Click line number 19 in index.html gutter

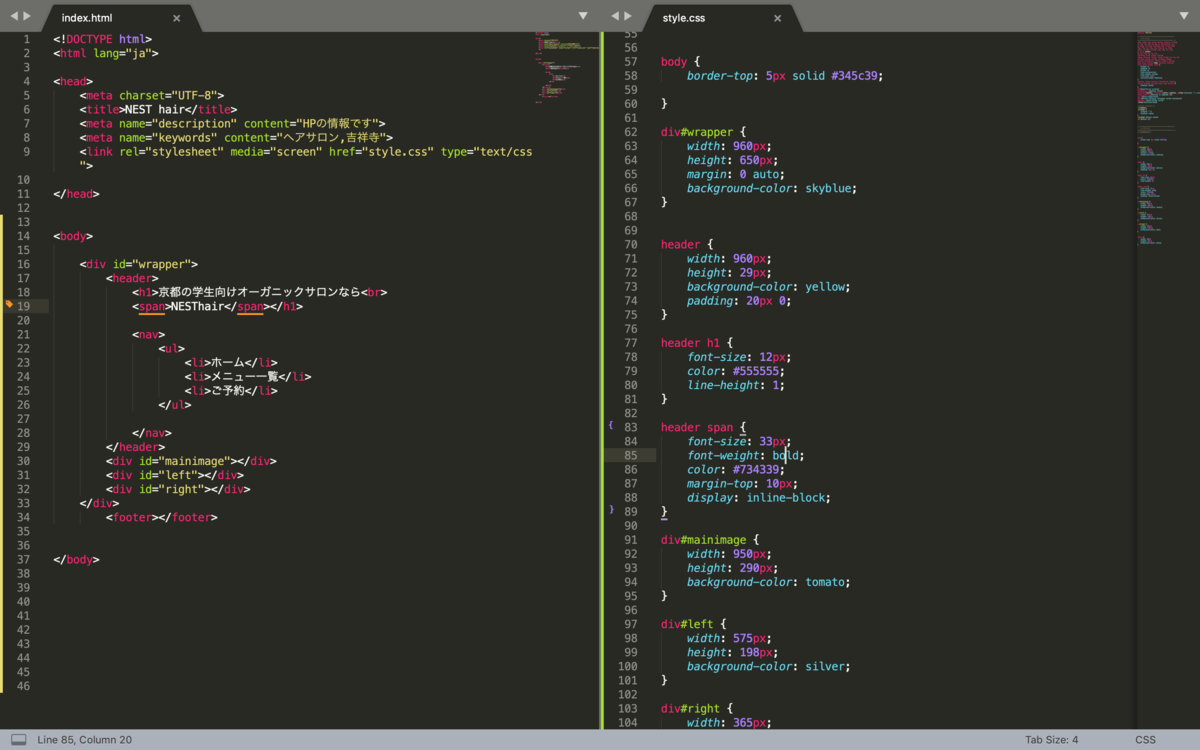(24, 306)
